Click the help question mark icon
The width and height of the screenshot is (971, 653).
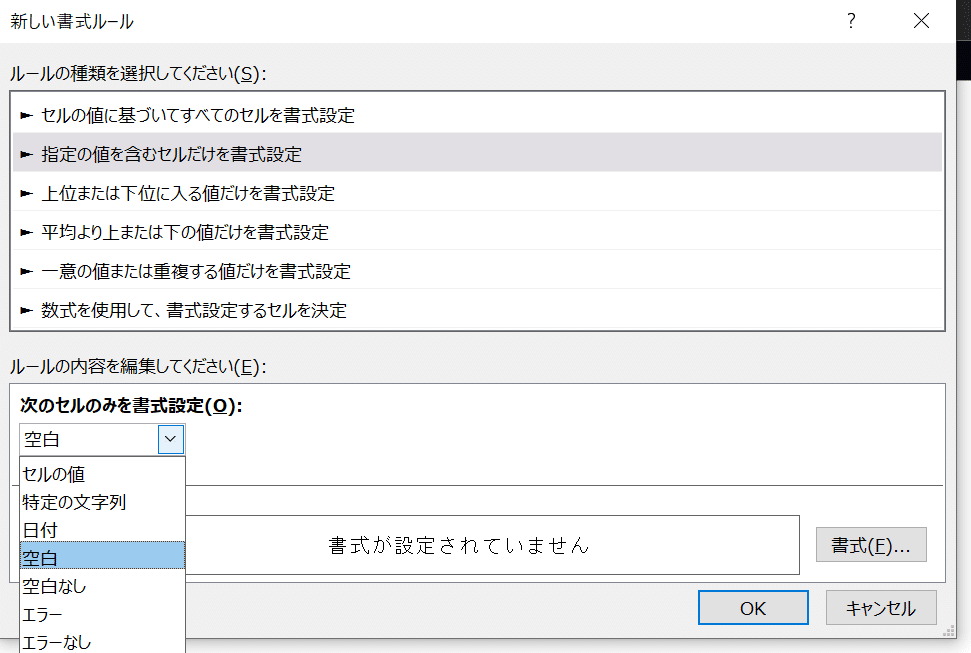[851, 21]
